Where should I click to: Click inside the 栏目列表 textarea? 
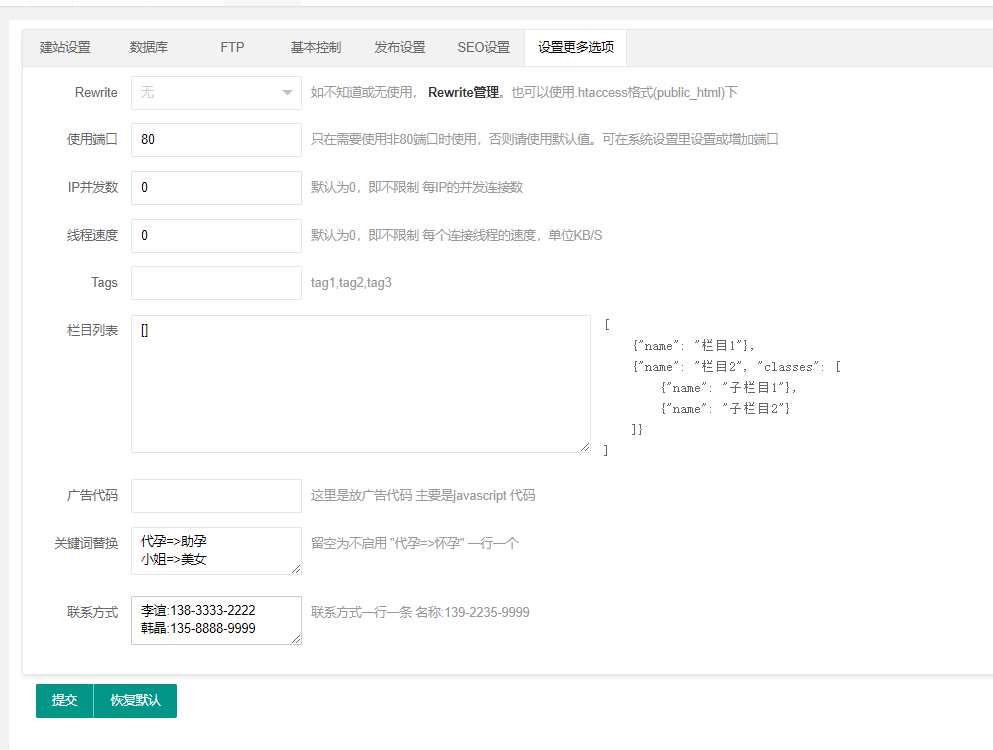(x=361, y=384)
